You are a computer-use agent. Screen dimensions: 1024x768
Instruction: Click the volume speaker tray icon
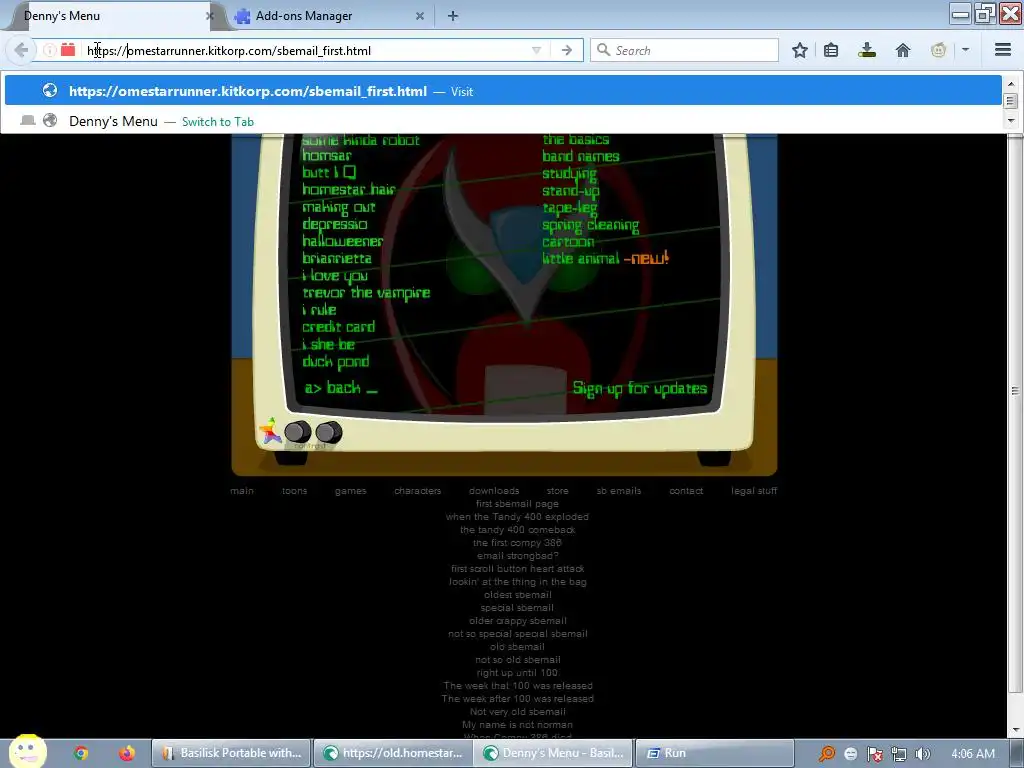click(922, 754)
